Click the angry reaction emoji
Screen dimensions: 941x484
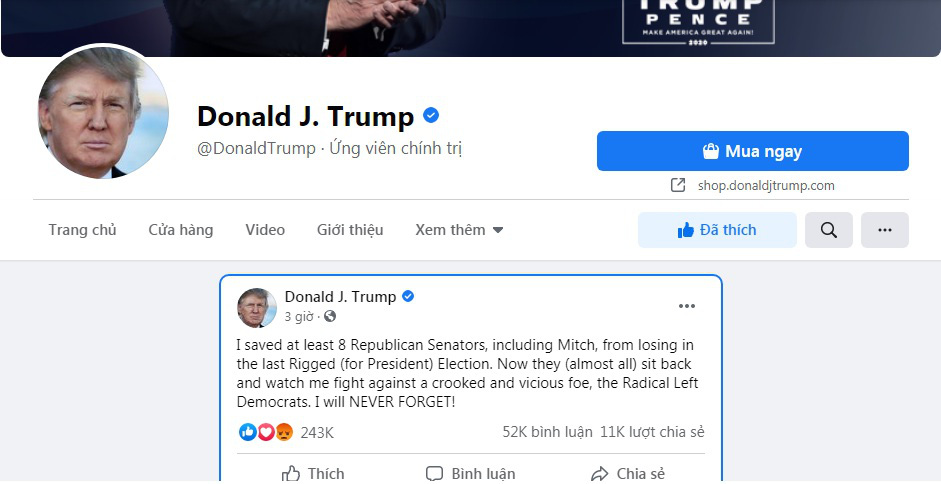tap(284, 432)
